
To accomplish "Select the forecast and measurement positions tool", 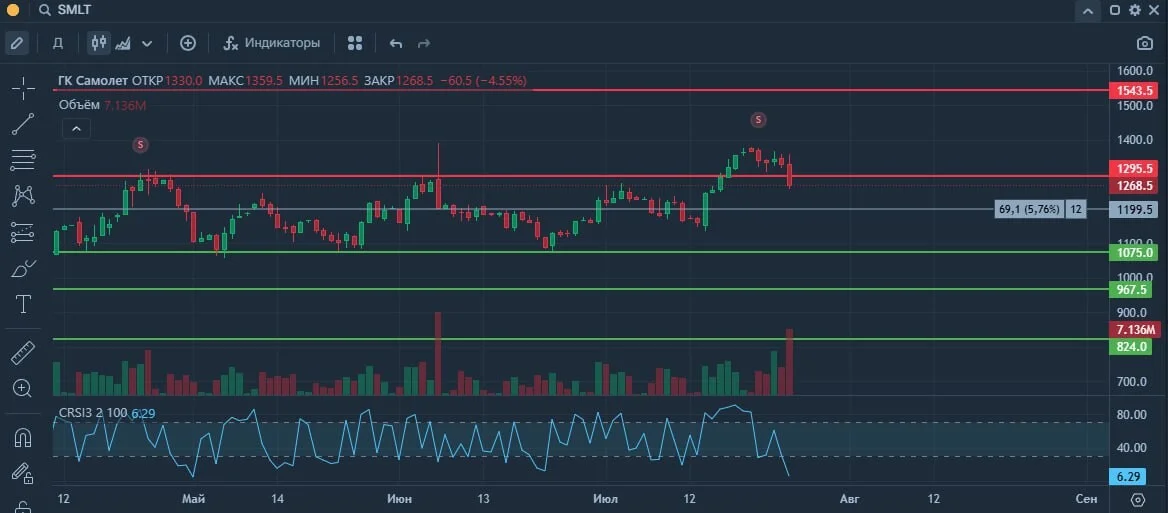I will pyautogui.click(x=24, y=232).
